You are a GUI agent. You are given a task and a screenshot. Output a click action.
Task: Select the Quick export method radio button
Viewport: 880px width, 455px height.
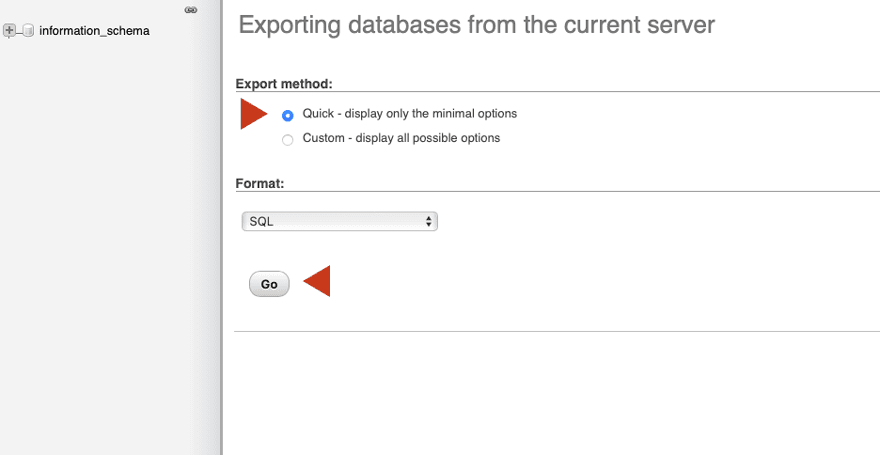coord(288,115)
